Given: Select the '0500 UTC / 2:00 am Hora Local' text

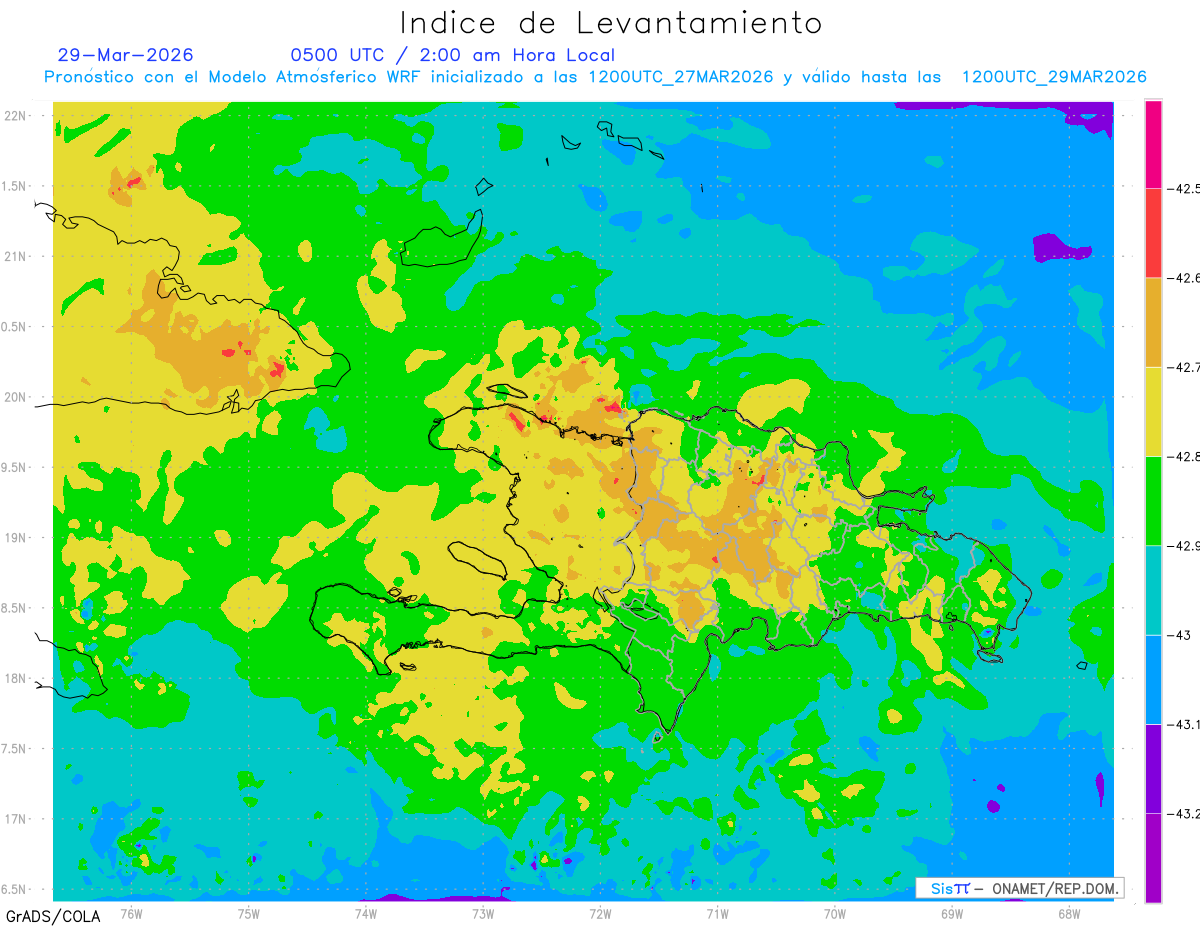Looking at the screenshot, I should 453,55.
